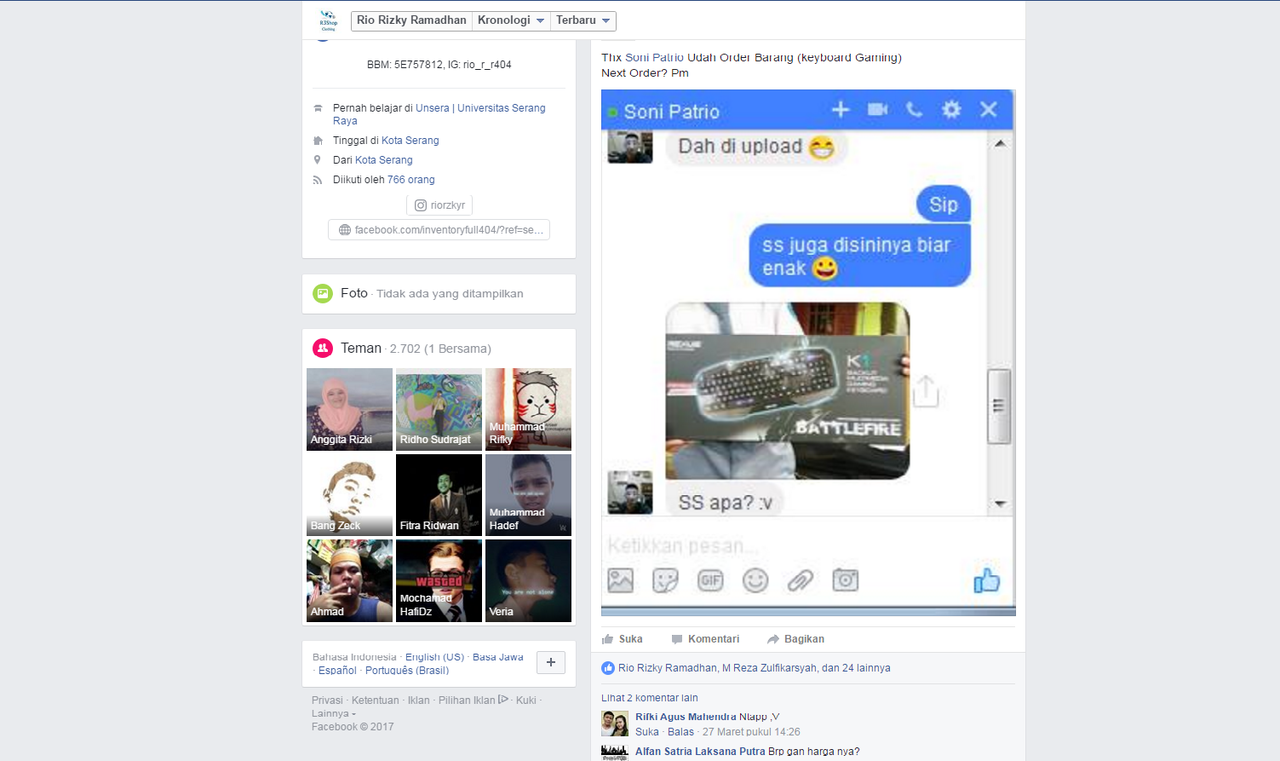Click the plus button for more languages
Screen dimensions: 1280x761
(x=551, y=662)
